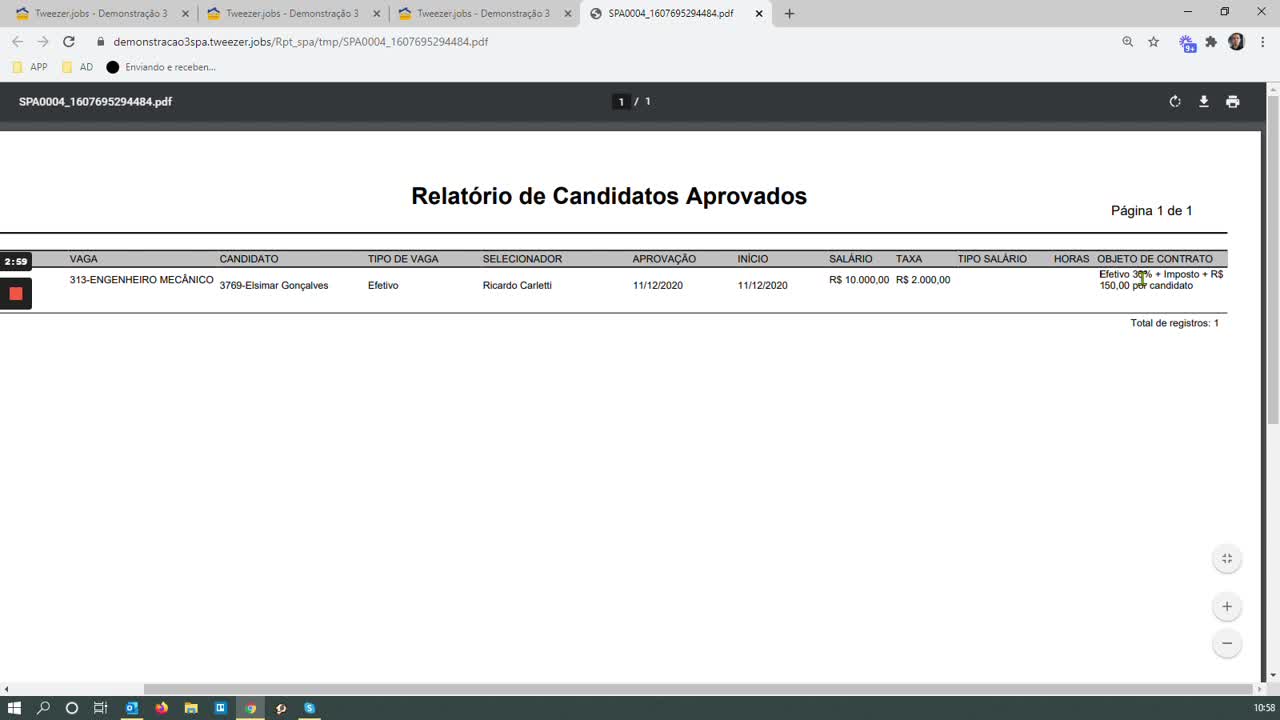This screenshot has width=1280, height=720.
Task: Click the report title Relatório de Candidatos Aprovados
Action: tap(609, 196)
